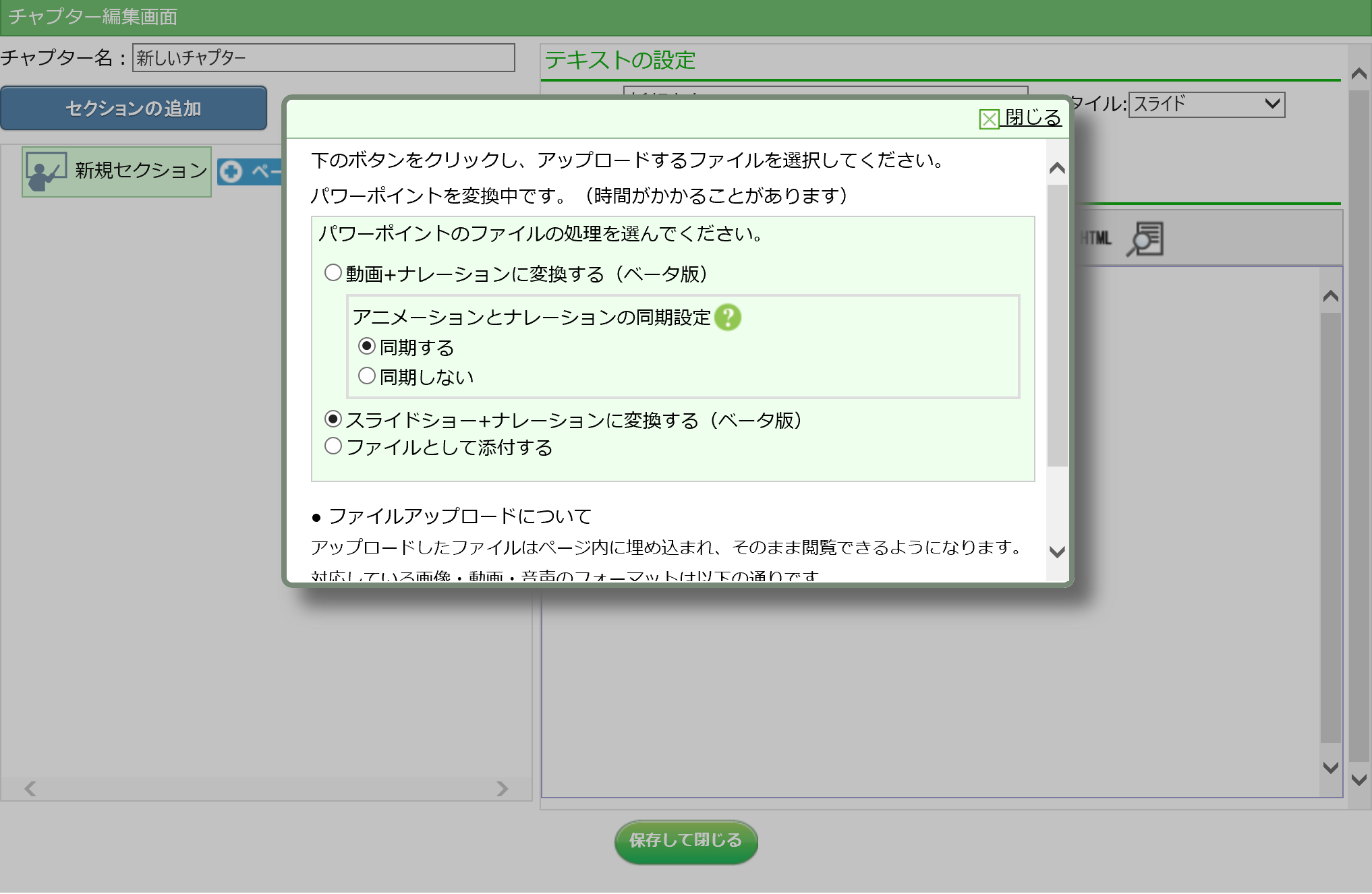1372x894 pixels.
Task: Click アニメーションとナレーションの同期設定 label
Action: click(x=532, y=317)
